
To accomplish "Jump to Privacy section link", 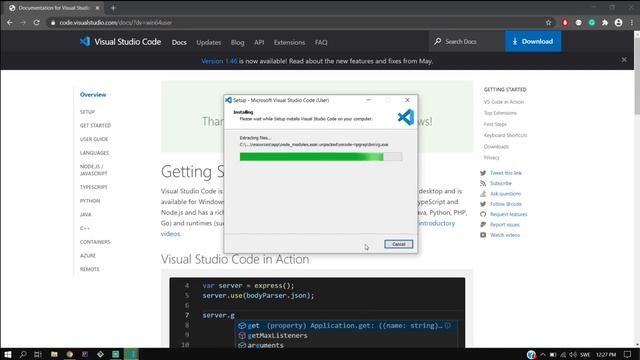I will point(491,158).
